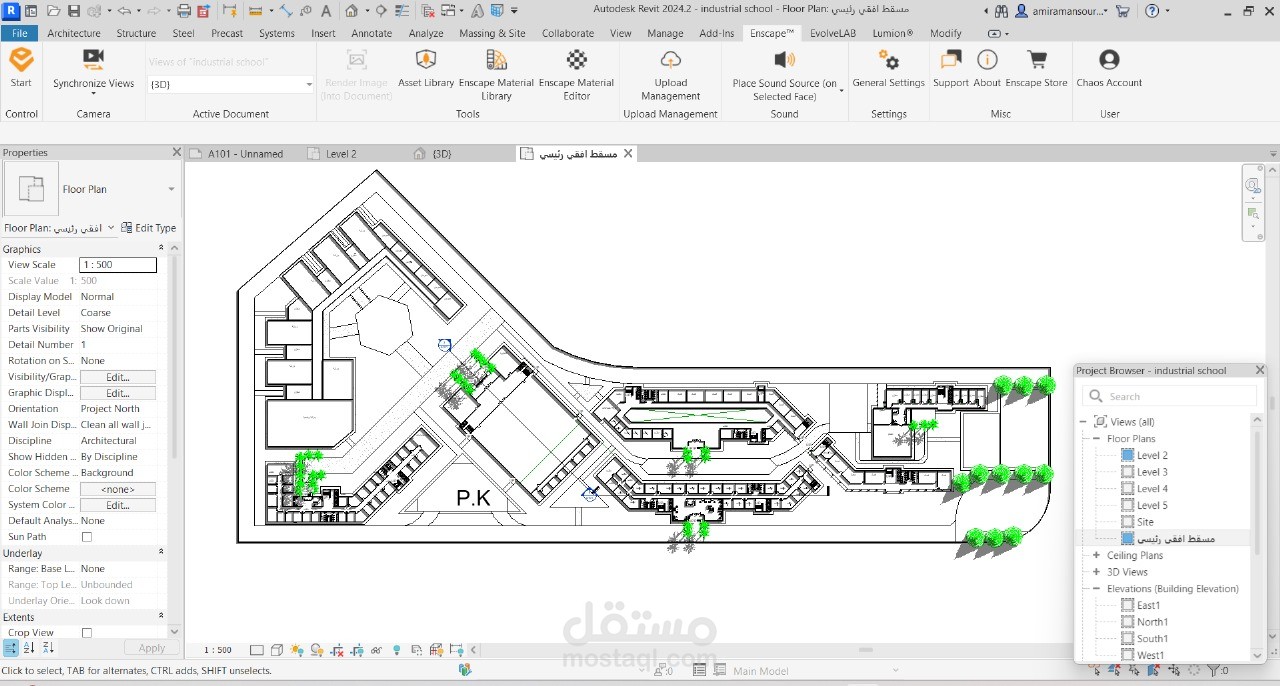Click the View Scale 1 : 500 field
The image size is (1280, 686).
click(118, 265)
